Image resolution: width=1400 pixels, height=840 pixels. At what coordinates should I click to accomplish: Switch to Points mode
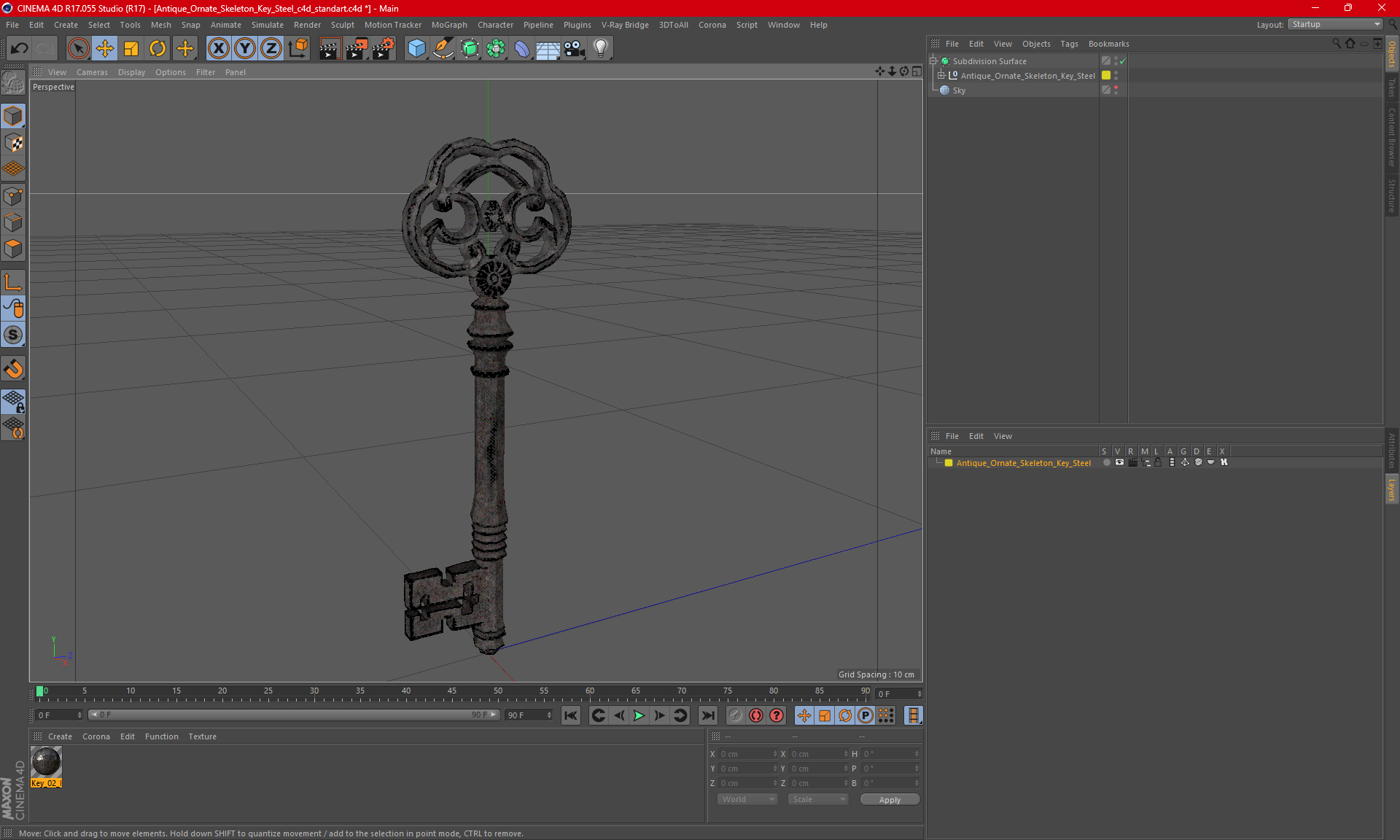[13, 196]
